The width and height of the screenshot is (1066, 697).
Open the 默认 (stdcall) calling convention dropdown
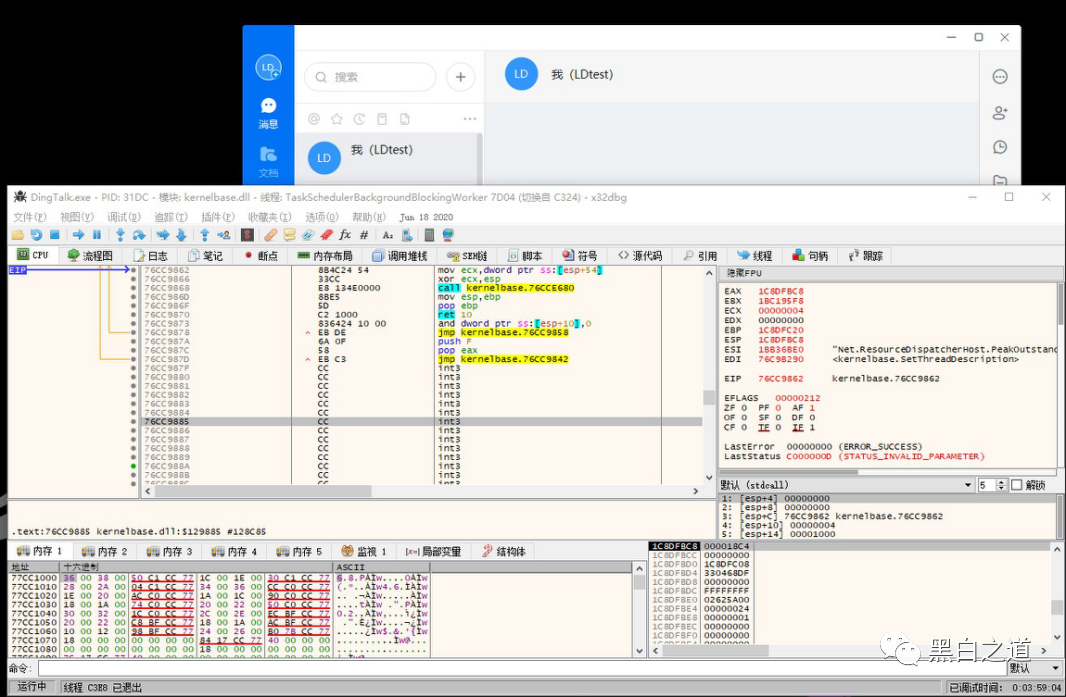(846, 485)
